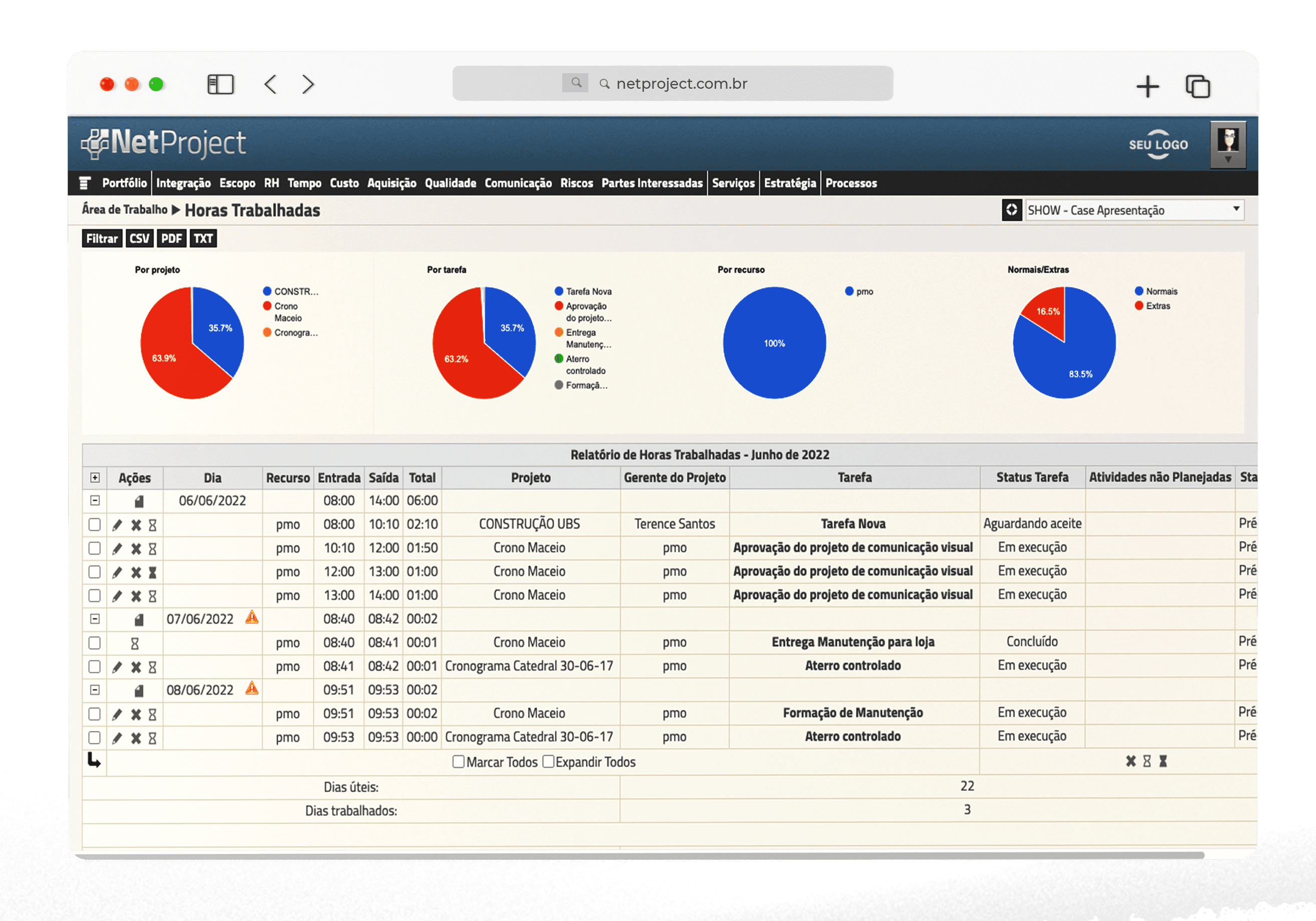Toggle the browser sidebar icon
Image resolution: width=1316 pixels, height=921 pixels.
(x=220, y=84)
